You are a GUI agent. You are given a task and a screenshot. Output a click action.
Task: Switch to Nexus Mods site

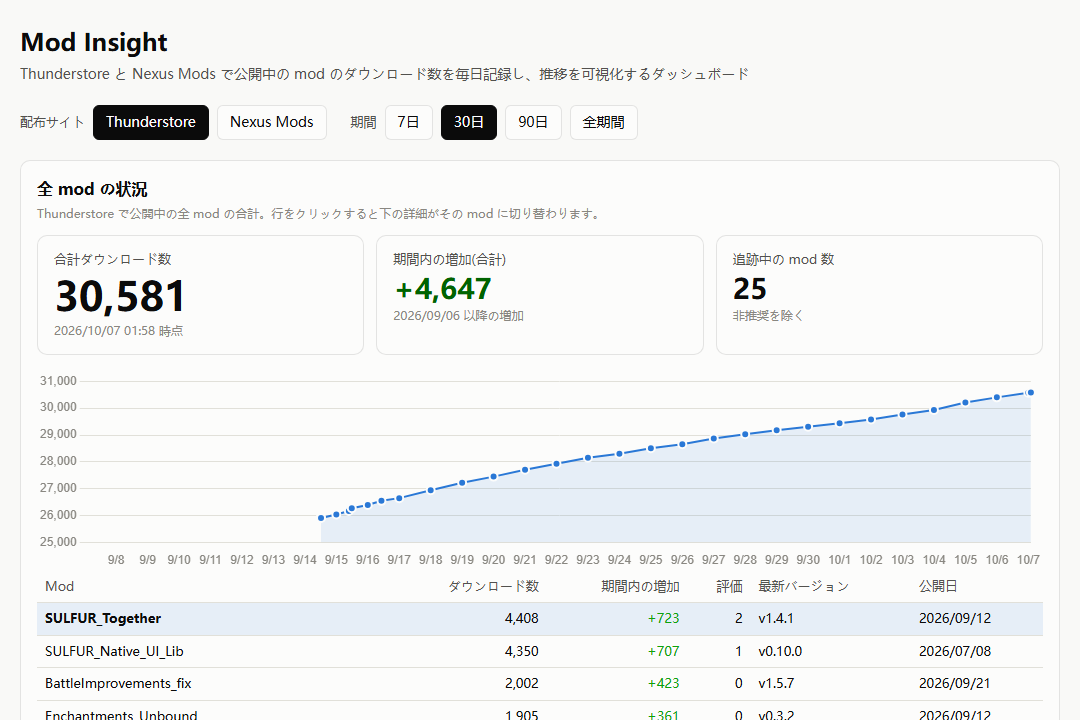click(272, 123)
